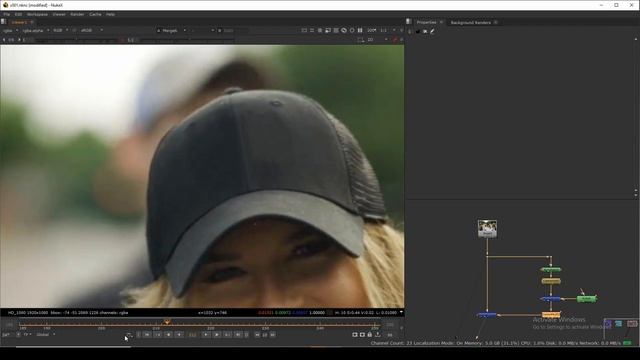Click the pencil edit icon in Properties
Viewport: 640px width, 360px height.
point(432,31)
